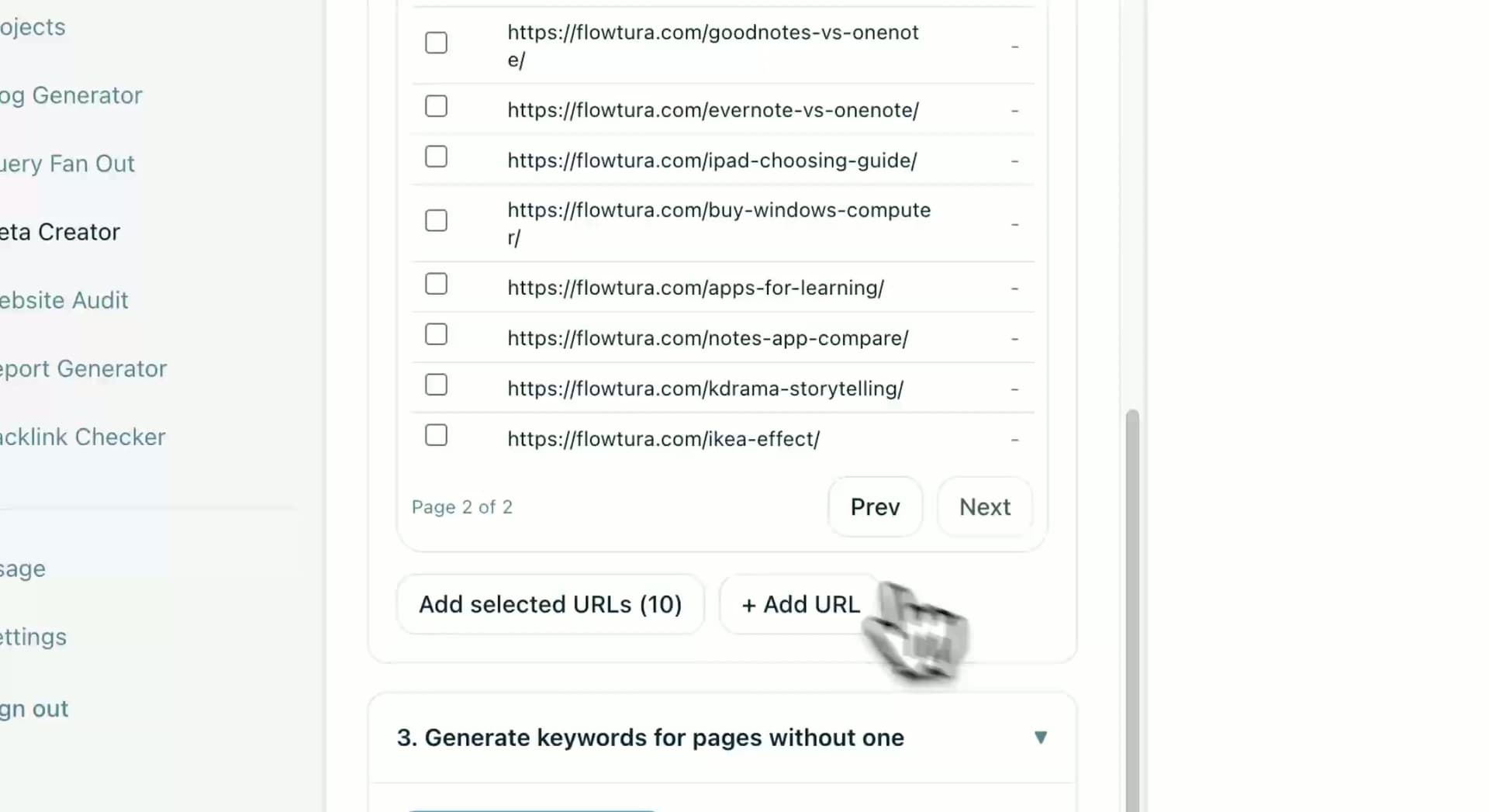
Task: Open Usage page
Action: 22,568
